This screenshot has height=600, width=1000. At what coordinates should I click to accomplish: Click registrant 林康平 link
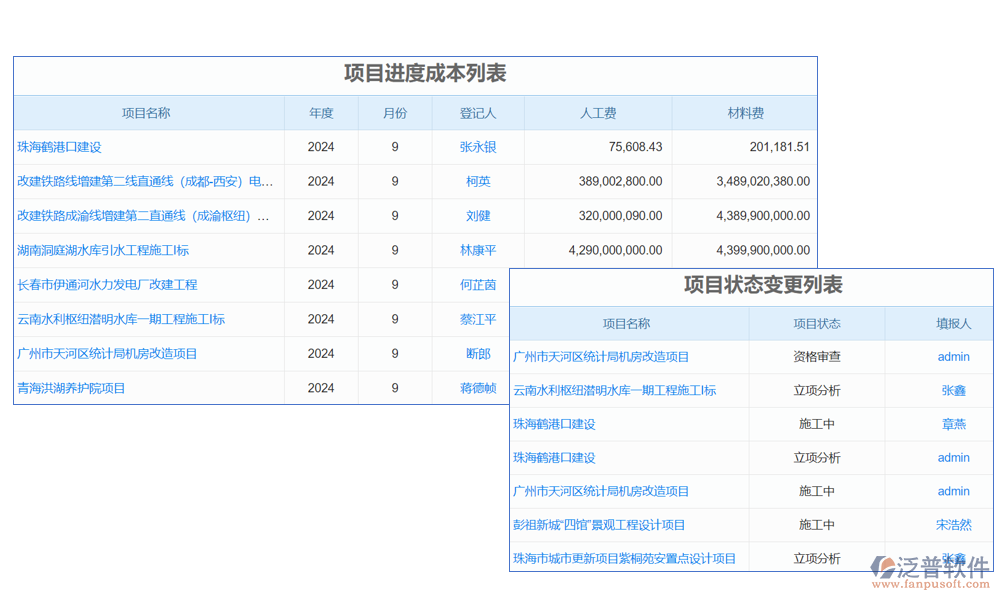pos(478,250)
